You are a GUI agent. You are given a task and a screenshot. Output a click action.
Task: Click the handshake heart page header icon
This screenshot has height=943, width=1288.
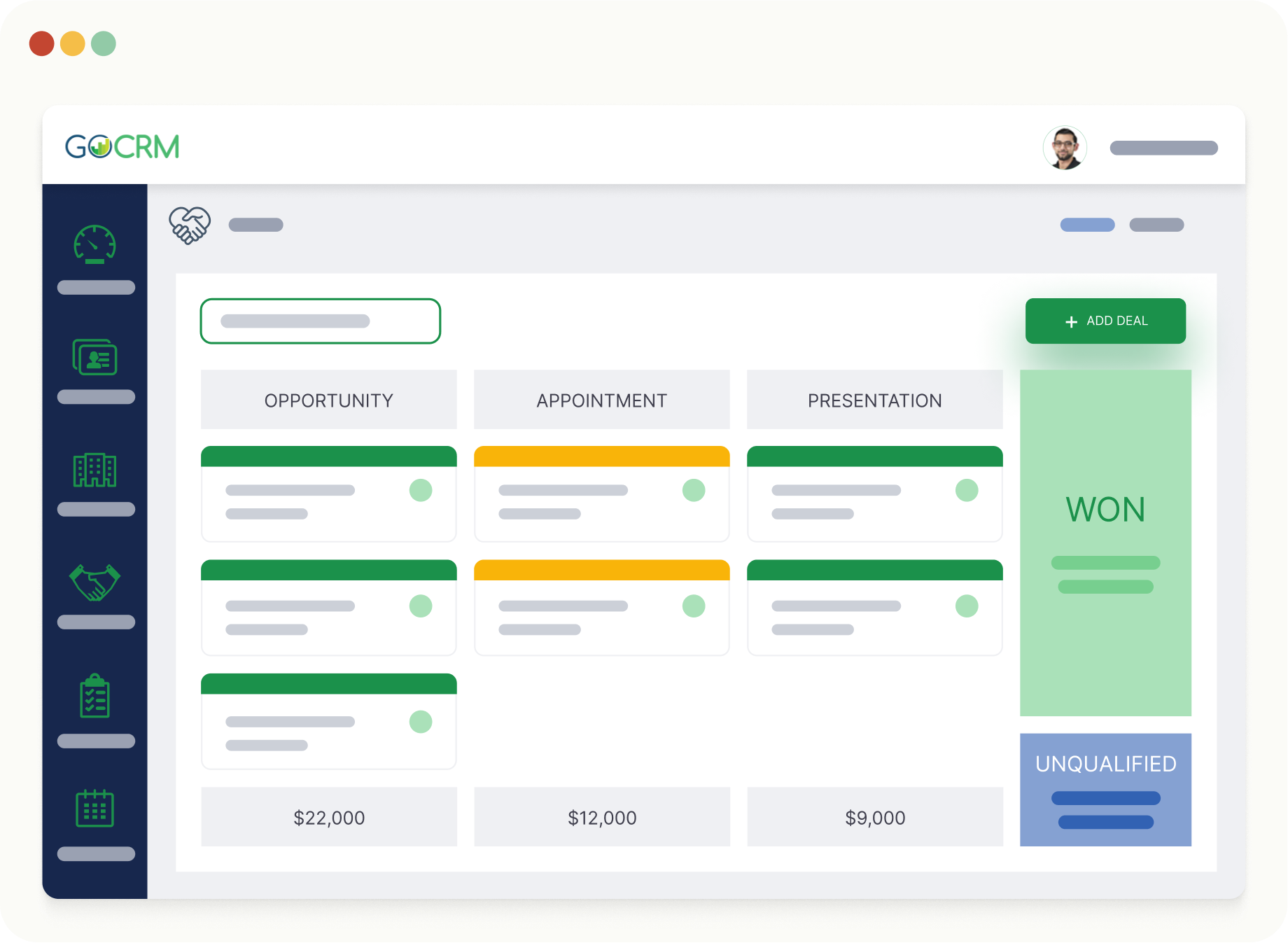click(190, 225)
